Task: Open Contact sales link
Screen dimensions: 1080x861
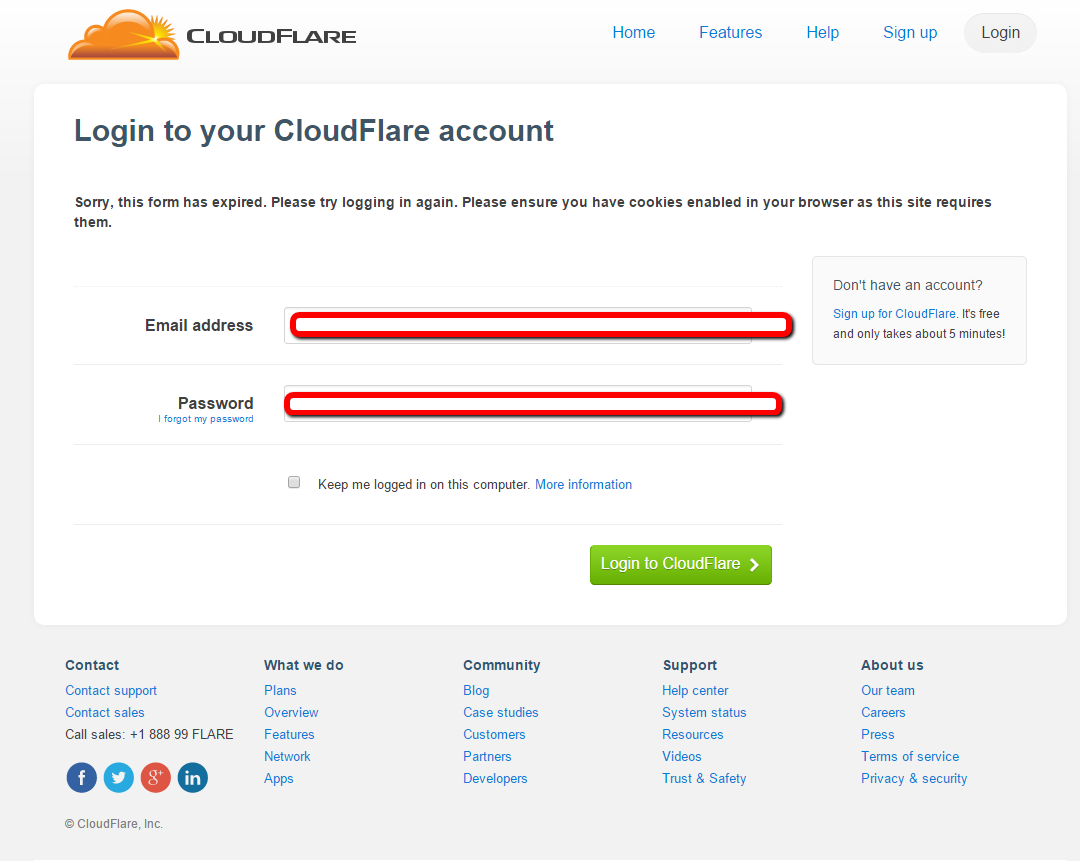Action: pyautogui.click(x=105, y=712)
